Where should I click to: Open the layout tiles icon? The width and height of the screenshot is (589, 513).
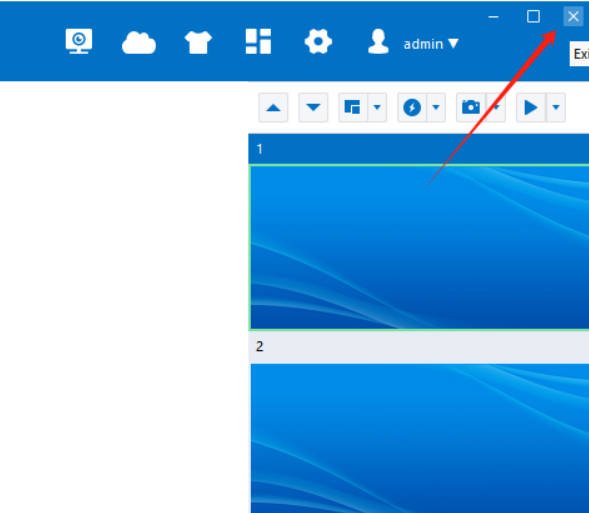click(x=258, y=41)
